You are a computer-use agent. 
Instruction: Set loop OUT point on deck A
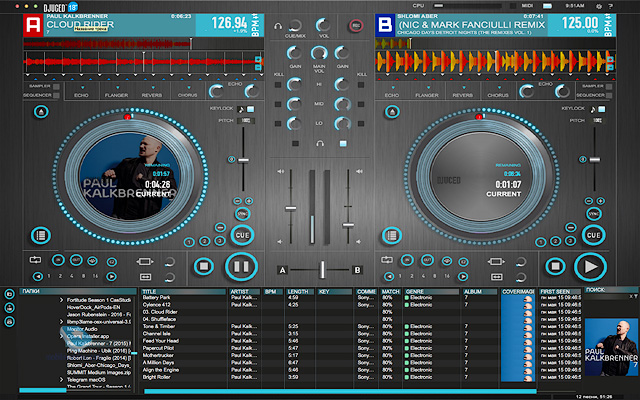tap(76, 260)
